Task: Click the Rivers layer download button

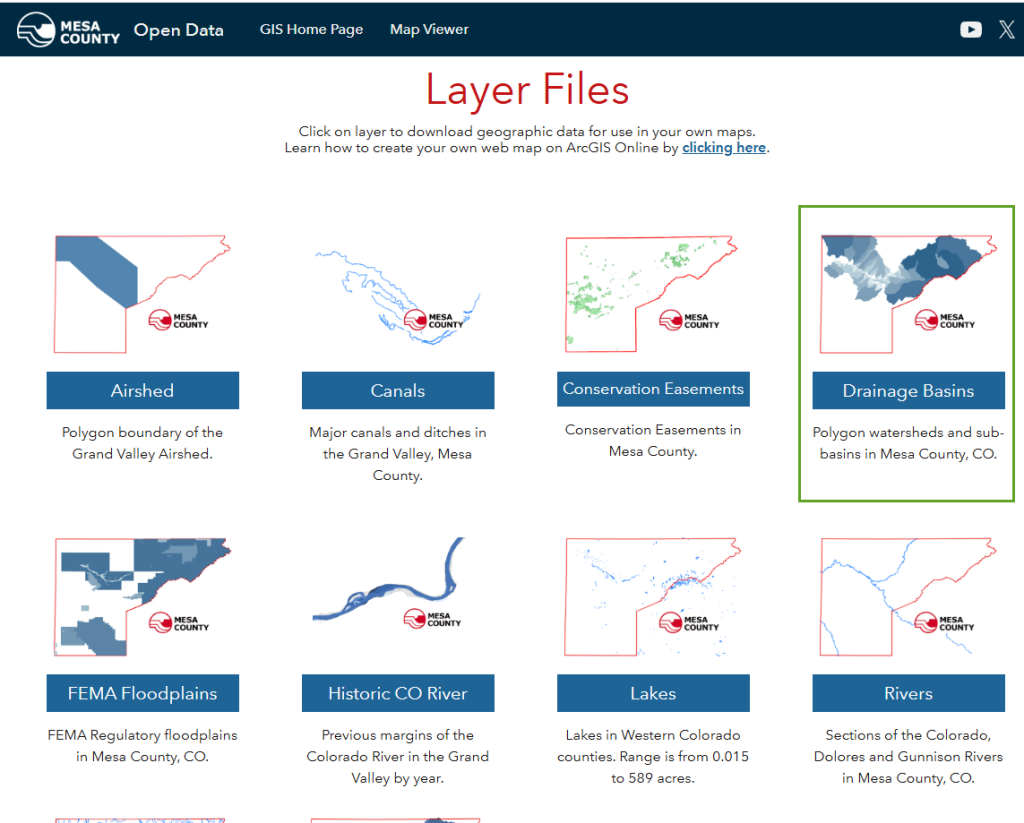Action: point(907,693)
